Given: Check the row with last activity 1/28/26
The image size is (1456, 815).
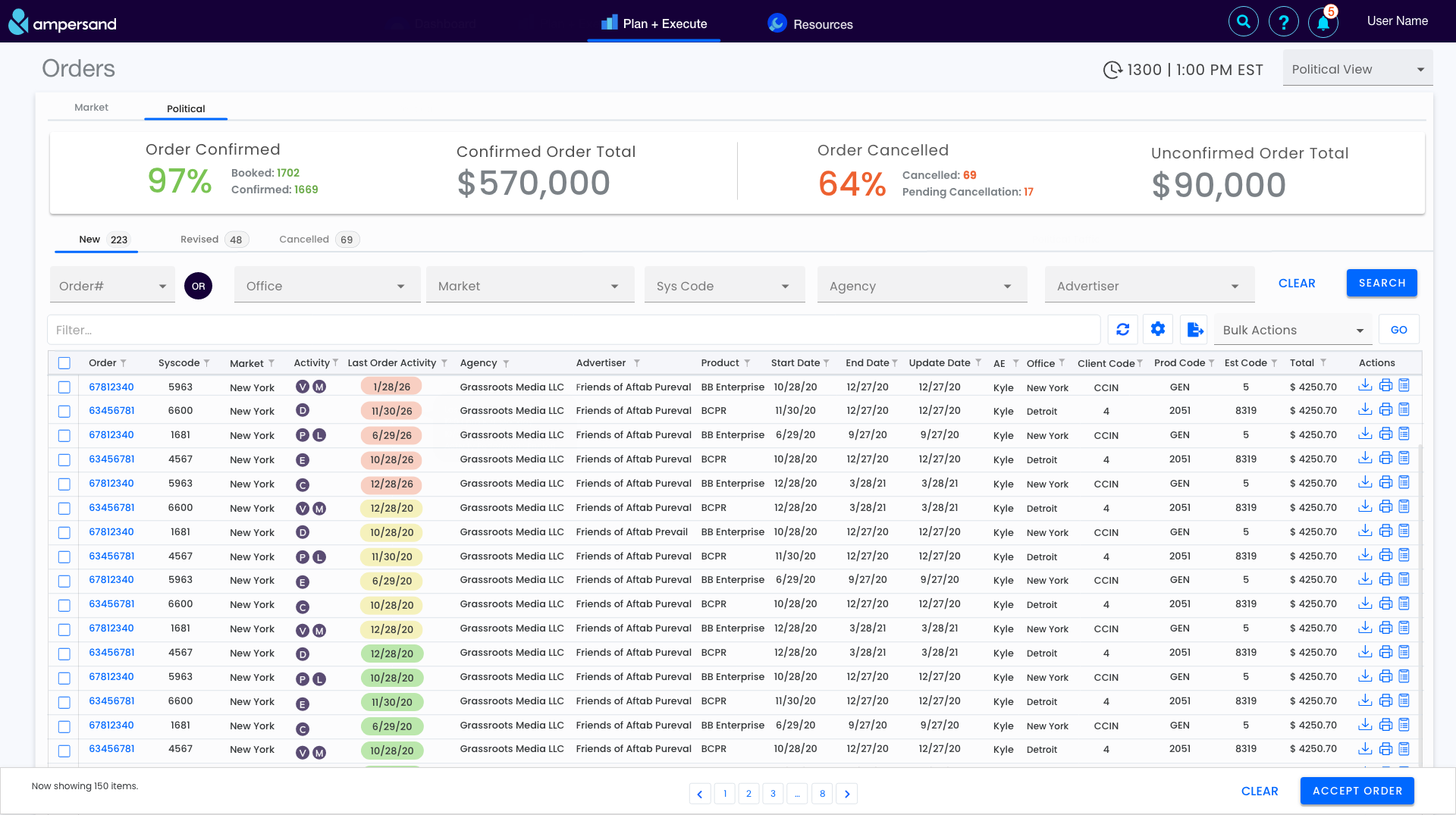Looking at the screenshot, I should [64, 387].
